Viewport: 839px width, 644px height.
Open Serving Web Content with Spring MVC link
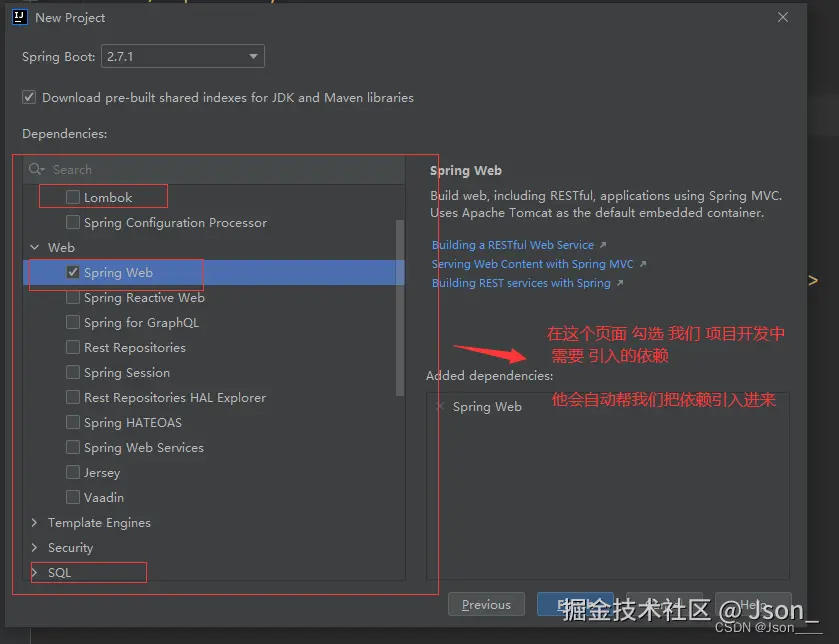532,264
